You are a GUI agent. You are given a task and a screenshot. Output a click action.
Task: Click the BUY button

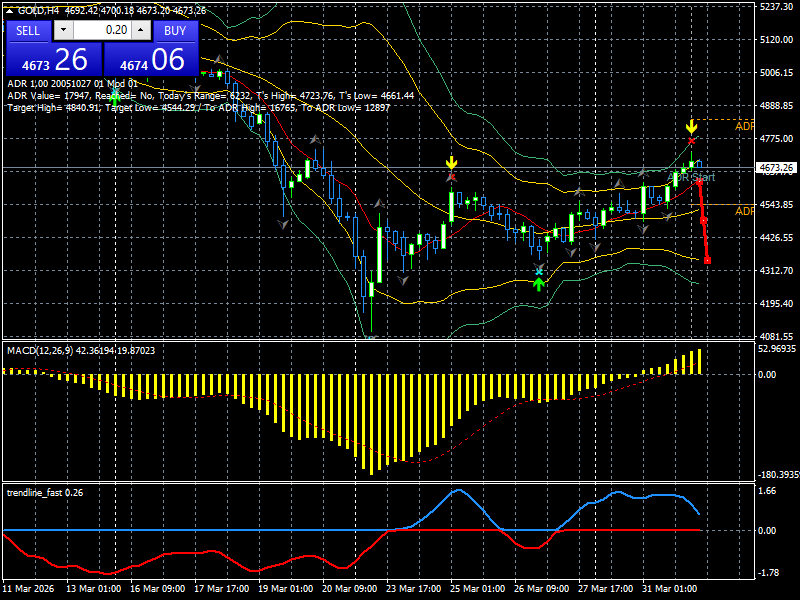175,31
